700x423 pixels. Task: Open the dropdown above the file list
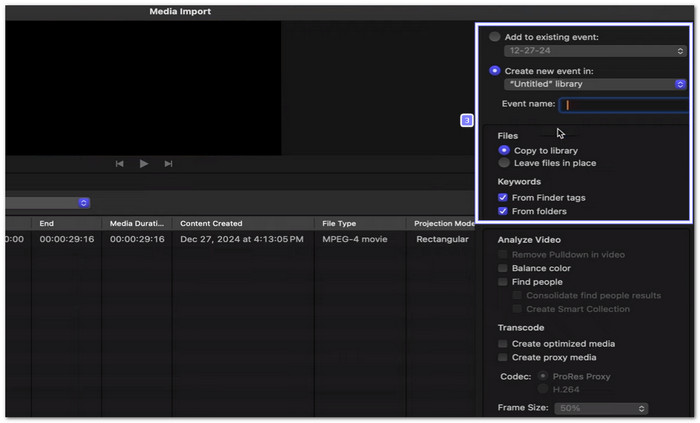pyautogui.click(x=48, y=203)
